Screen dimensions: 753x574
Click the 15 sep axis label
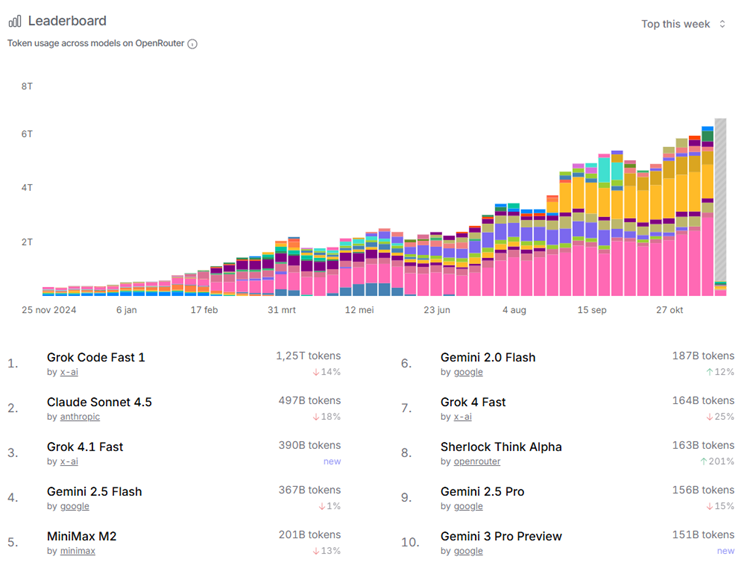(592, 310)
